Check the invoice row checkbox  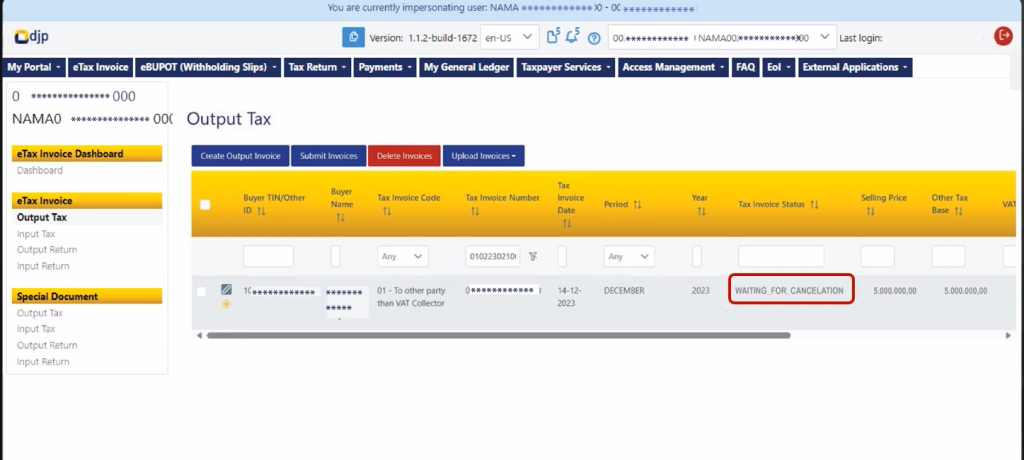(x=202, y=291)
